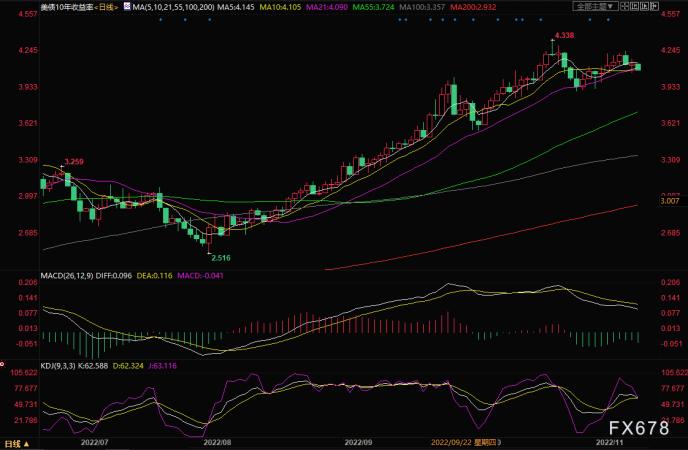Open the 全部主题 theme dropdown
This screenshot has width=688, height=450.
[x=595, y=6]
